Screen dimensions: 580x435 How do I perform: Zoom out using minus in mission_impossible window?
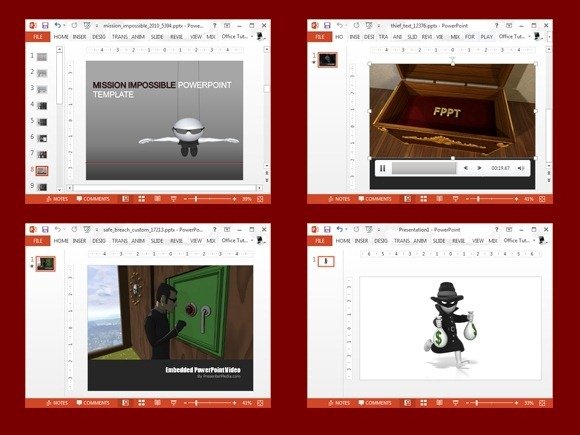coord(185,199)
